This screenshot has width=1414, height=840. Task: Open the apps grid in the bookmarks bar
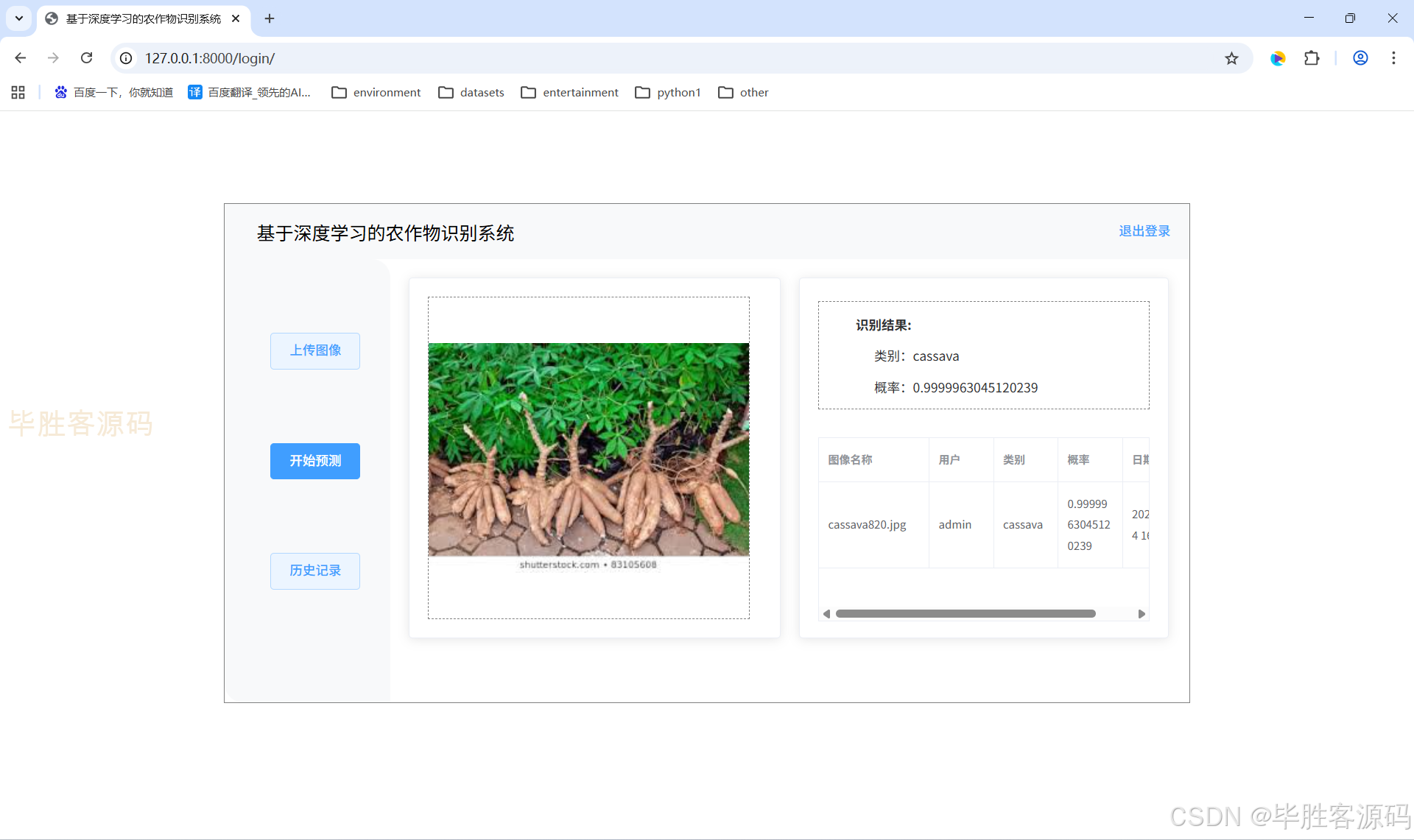[x=18, y=92]
